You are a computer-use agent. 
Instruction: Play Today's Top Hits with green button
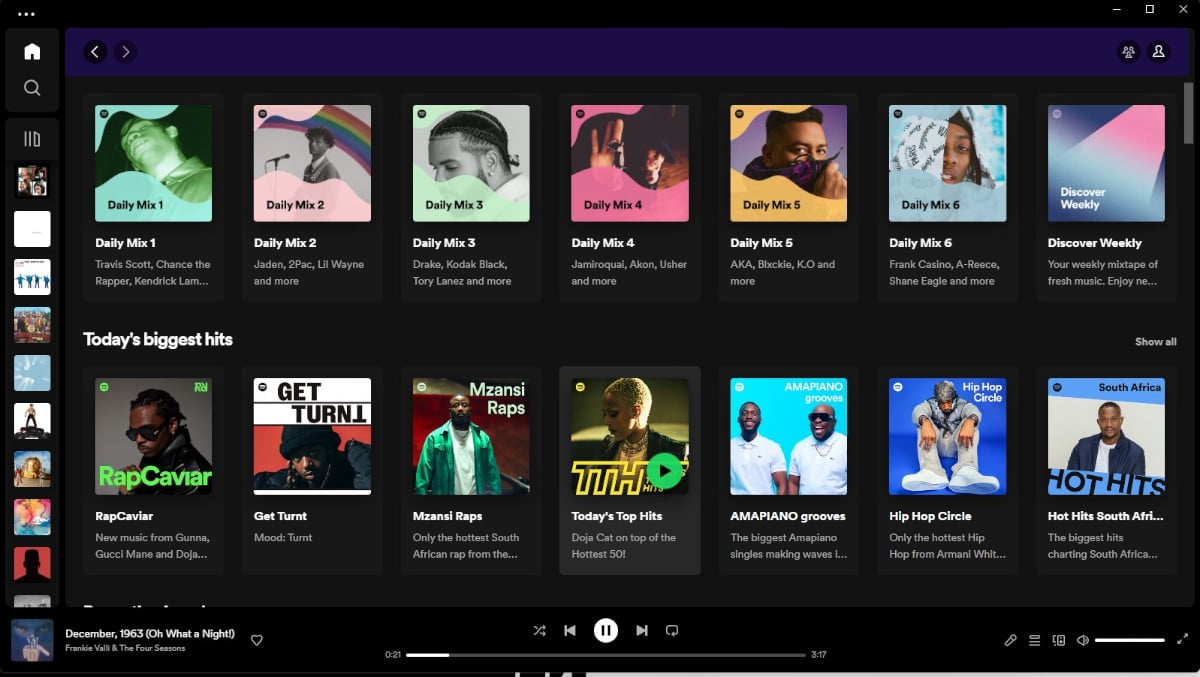[x=664, y=470]
